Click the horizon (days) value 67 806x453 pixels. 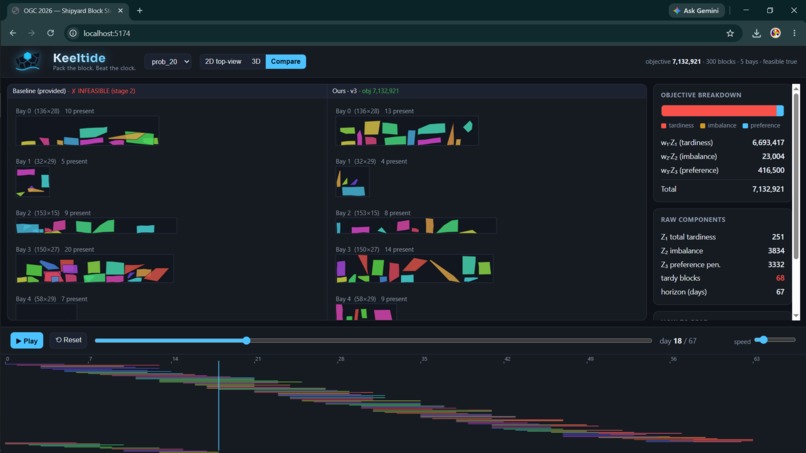pos(780,292)
